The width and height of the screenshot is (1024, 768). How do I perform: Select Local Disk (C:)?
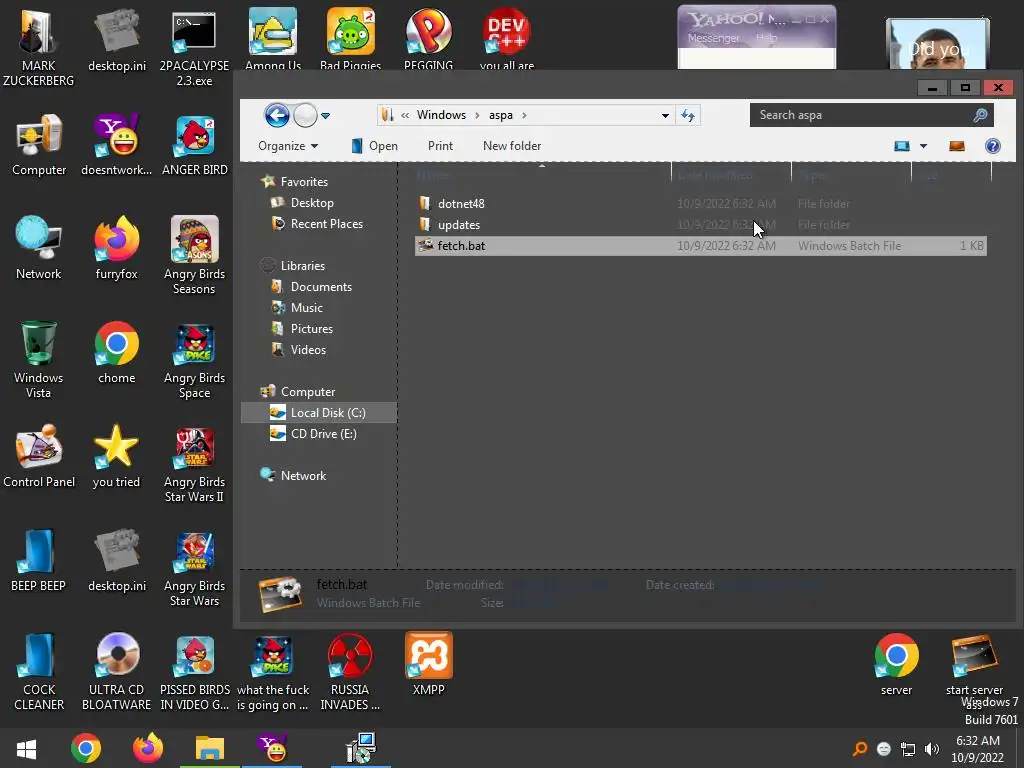click(x=319, y=413)
